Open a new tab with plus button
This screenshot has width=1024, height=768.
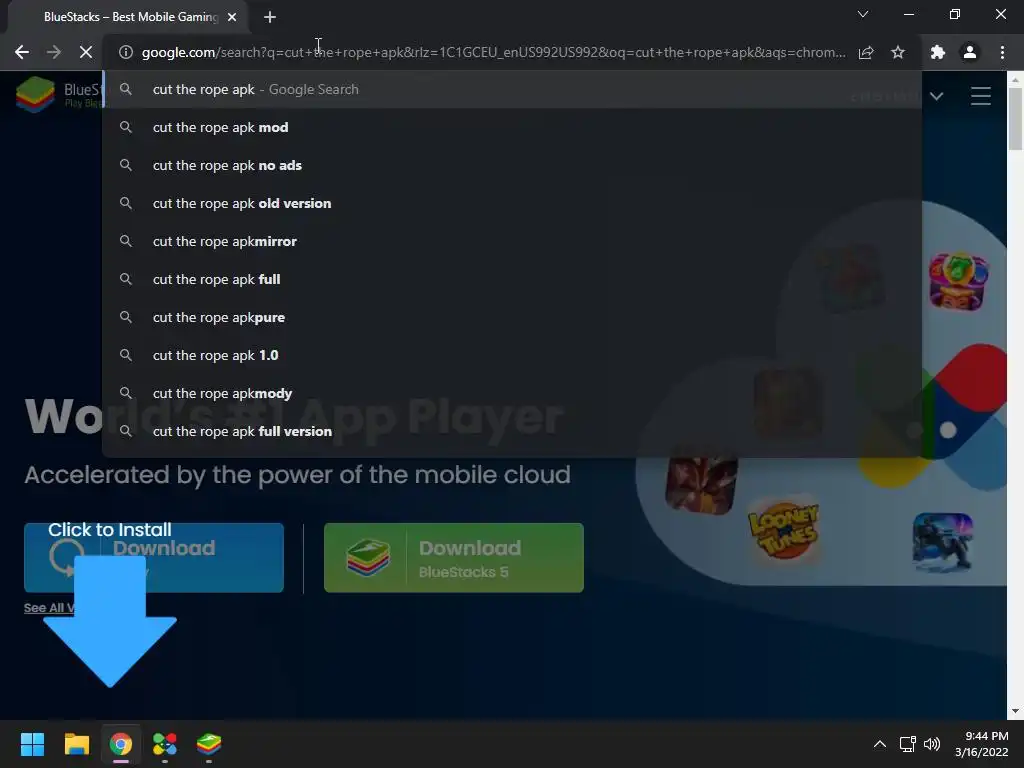coord(270,17)
